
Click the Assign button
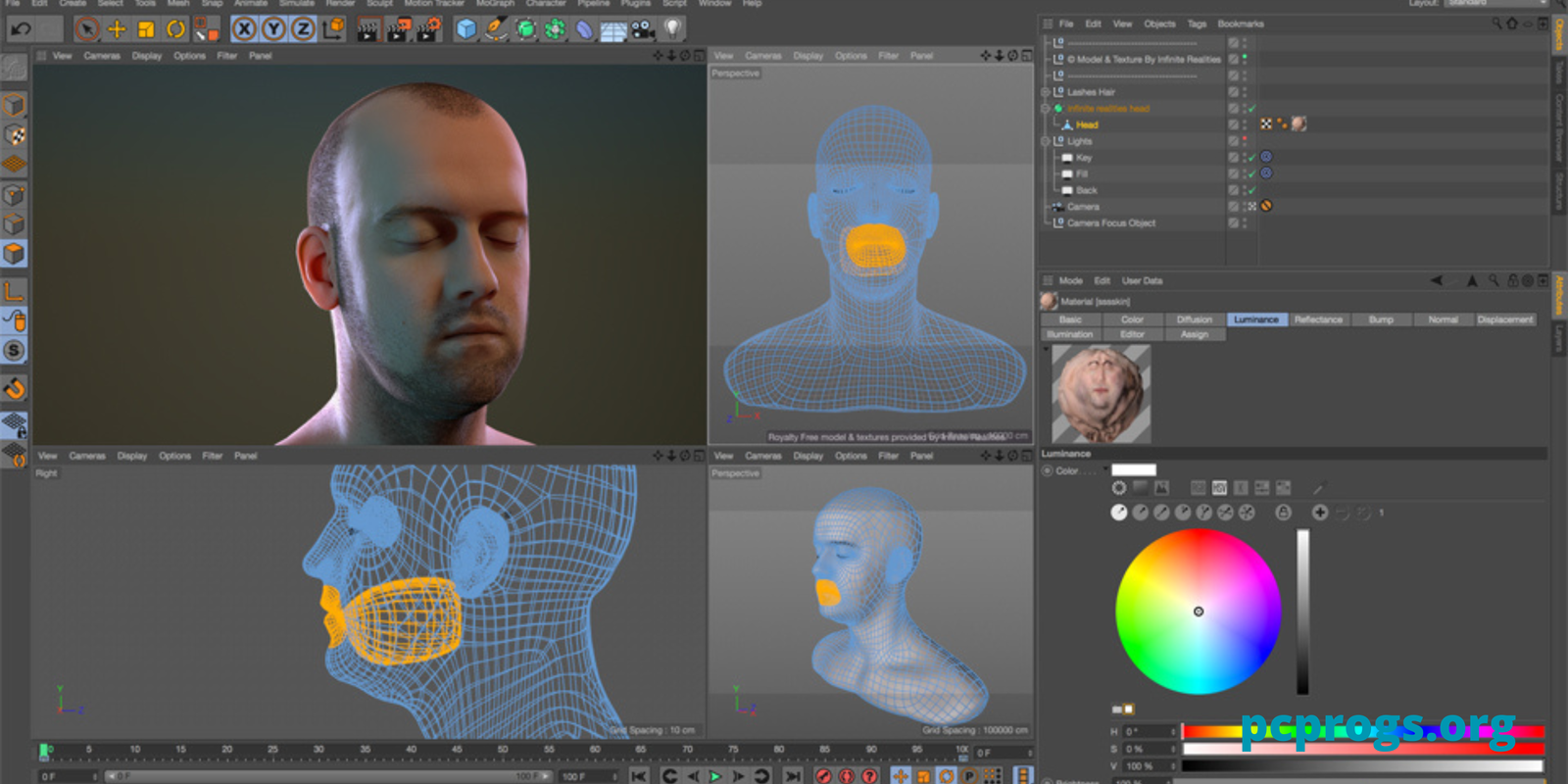click(x=1195, y=334)
